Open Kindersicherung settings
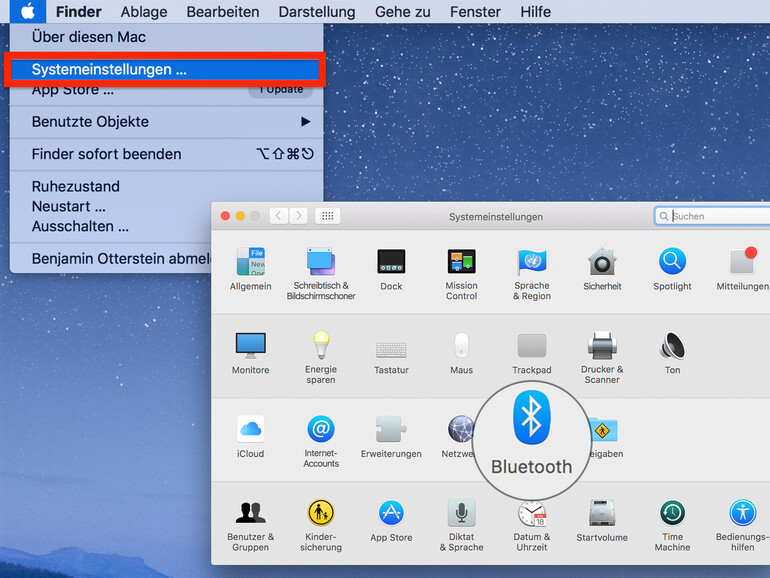 [321, 525]
